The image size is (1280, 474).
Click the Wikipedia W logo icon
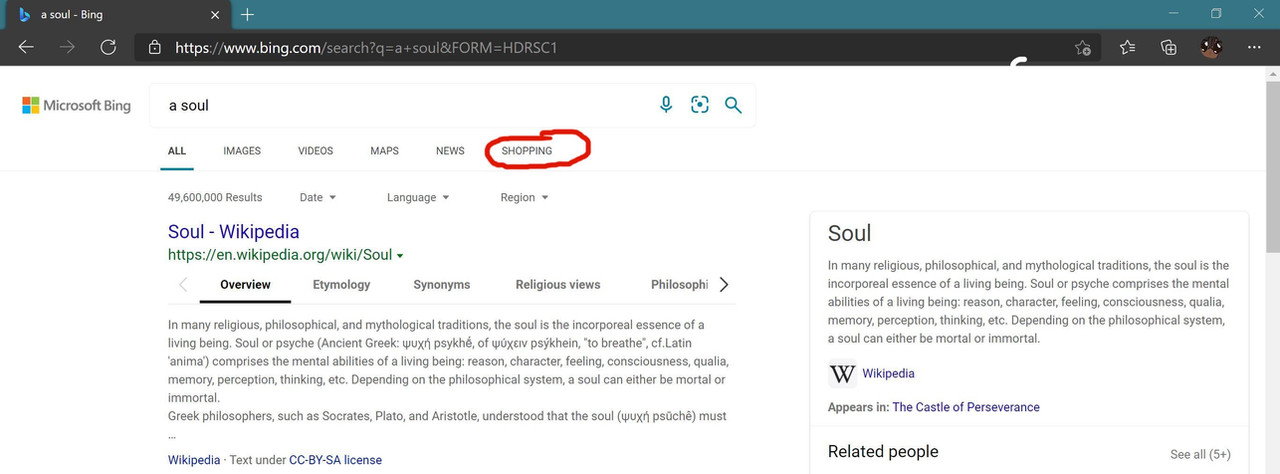843,374
